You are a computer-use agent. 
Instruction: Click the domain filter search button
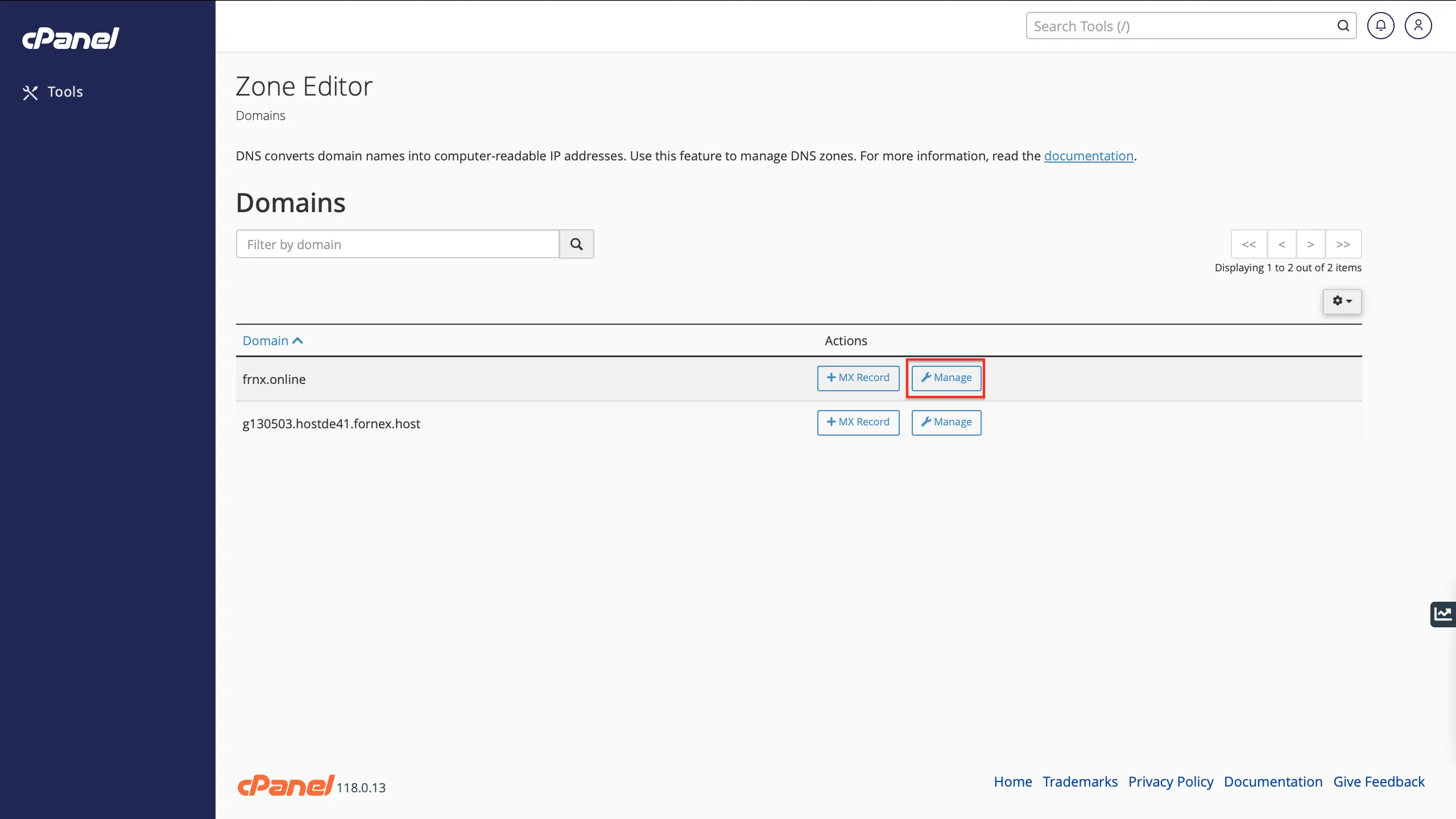576,244
